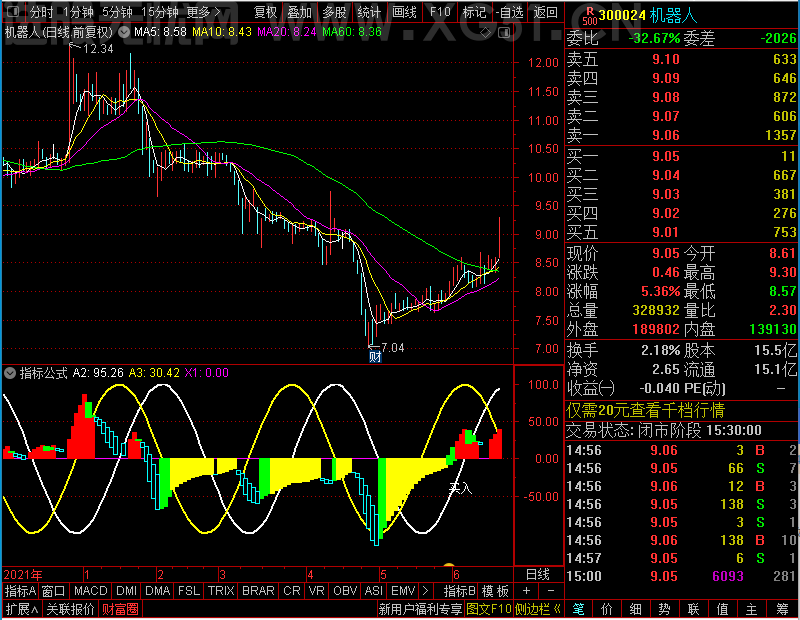This screenshot has width=800, height=620.
Task: Collapse the sidebar via 侧边栏《
Action: click(x=538, y=609)
